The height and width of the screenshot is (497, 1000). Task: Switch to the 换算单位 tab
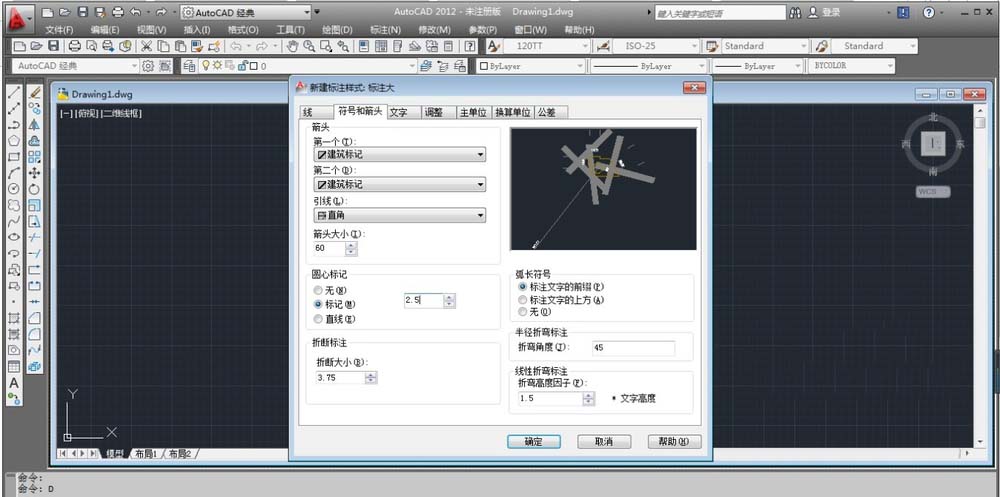[x=513, y=112]
